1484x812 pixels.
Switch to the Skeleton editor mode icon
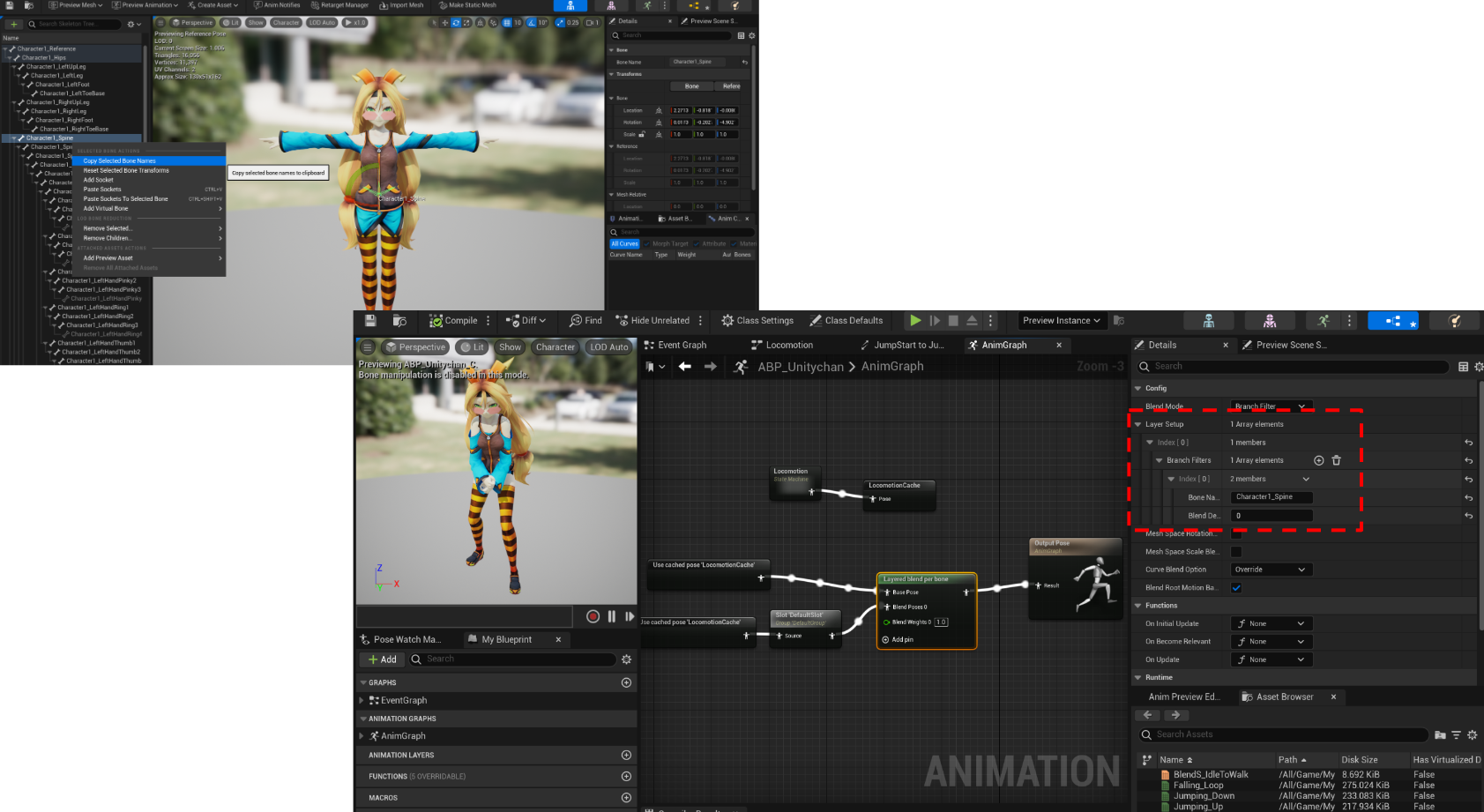tap(1209, 321)
